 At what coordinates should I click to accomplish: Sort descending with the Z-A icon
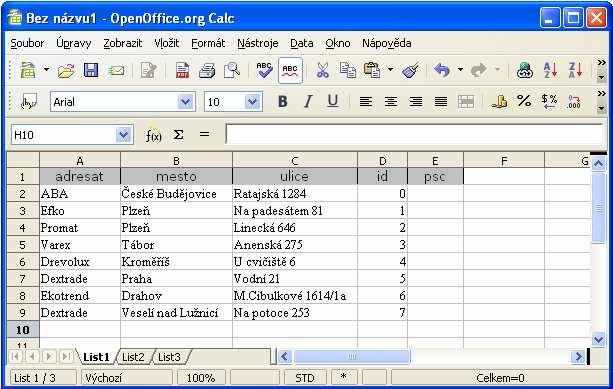click(x=575, y=71)
